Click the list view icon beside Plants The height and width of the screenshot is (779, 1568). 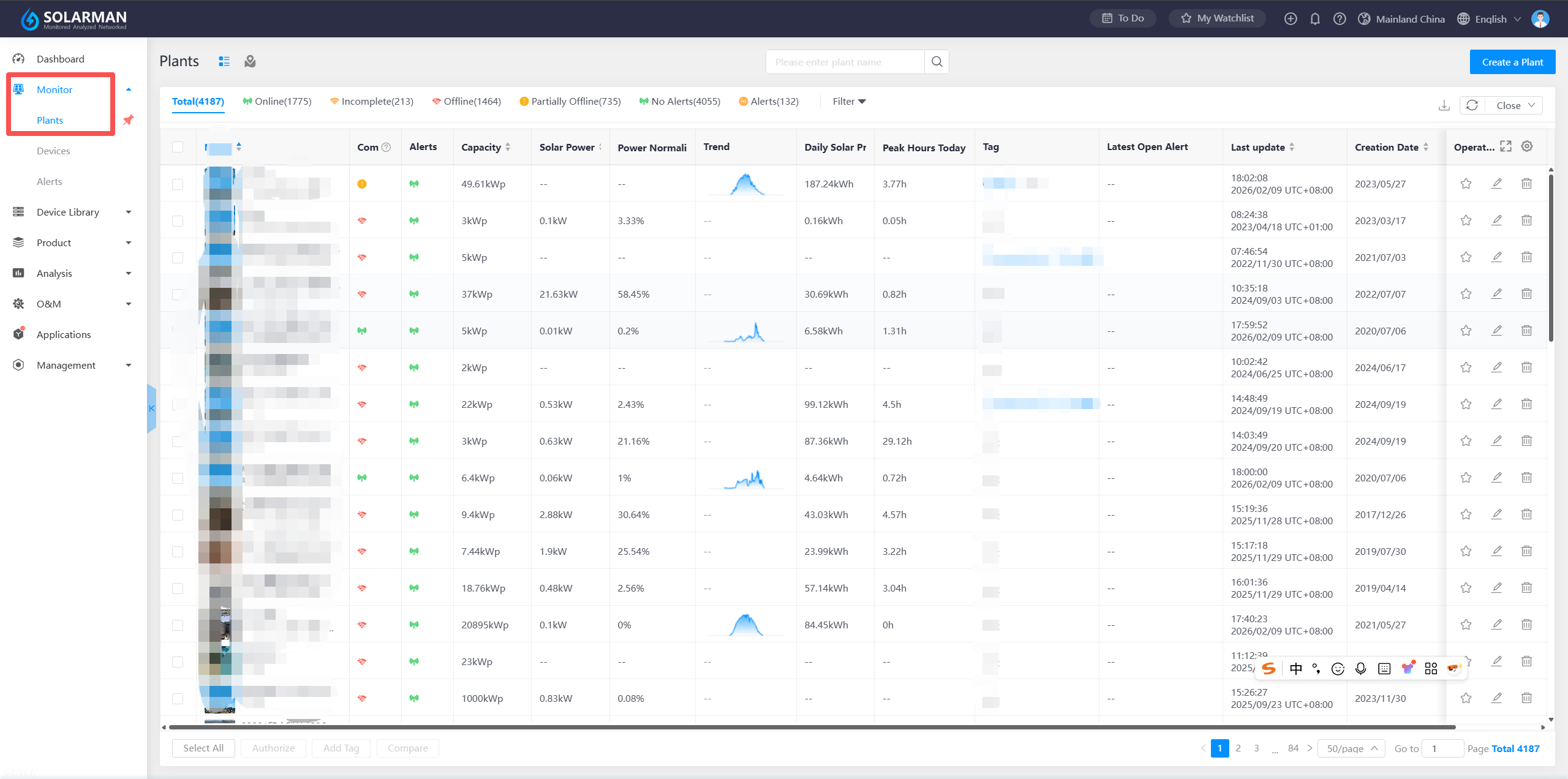pyautogui.click(x=224, y=61)
